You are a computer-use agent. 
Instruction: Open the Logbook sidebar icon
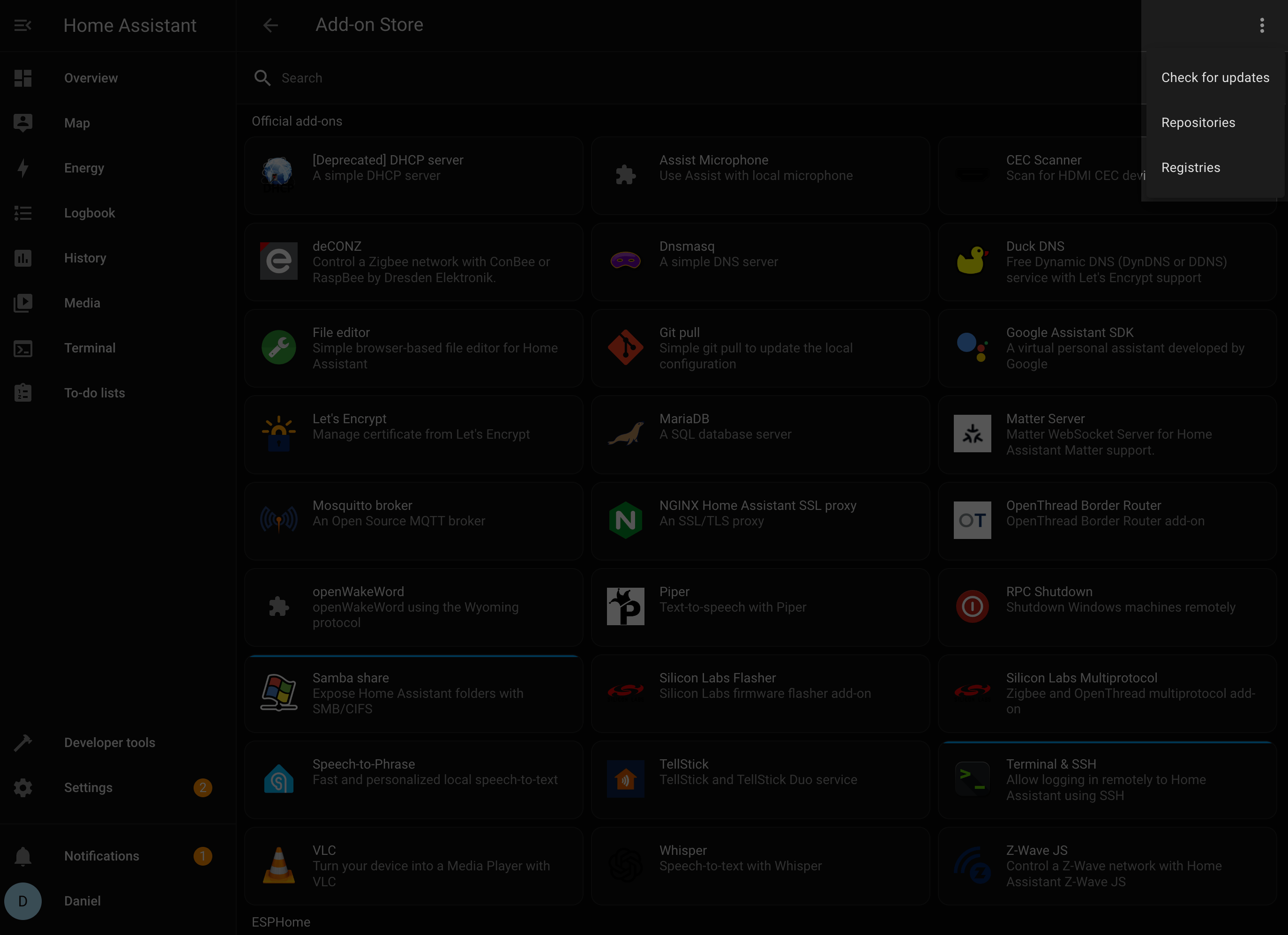[22, 213]
